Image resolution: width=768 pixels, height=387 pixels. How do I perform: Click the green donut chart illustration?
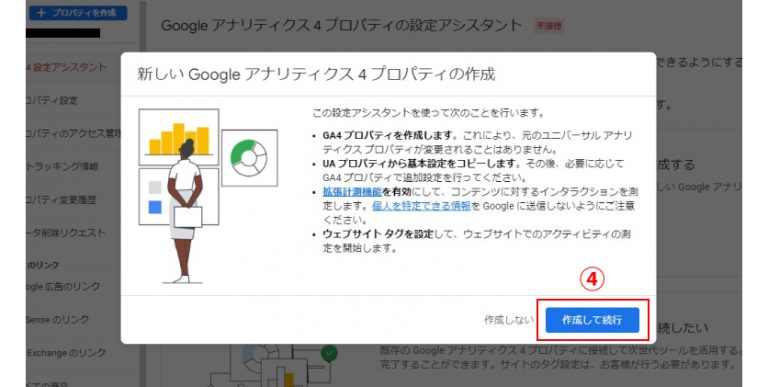[249, 158]
